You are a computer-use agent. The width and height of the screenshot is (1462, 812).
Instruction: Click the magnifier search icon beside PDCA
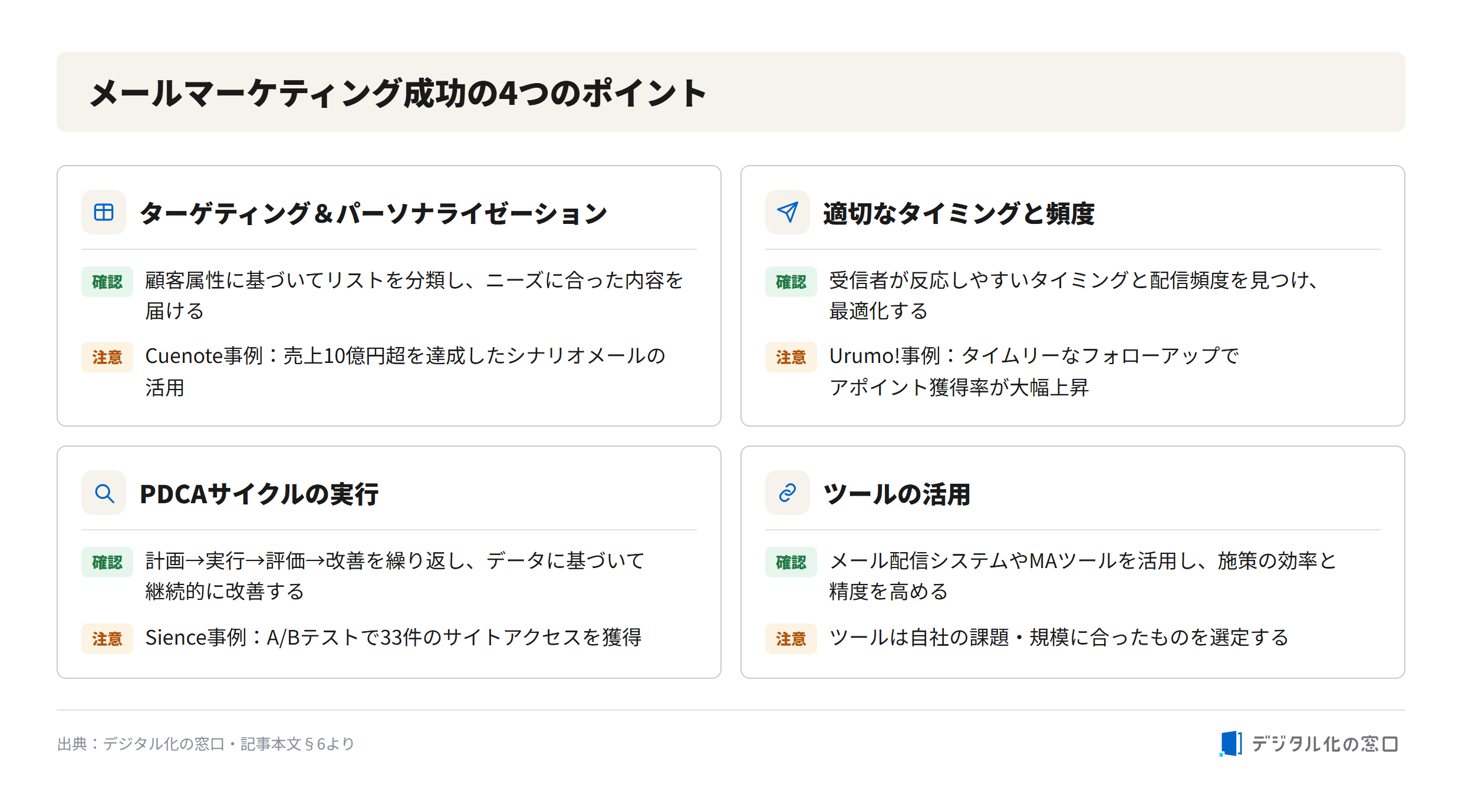click(104, 493)
